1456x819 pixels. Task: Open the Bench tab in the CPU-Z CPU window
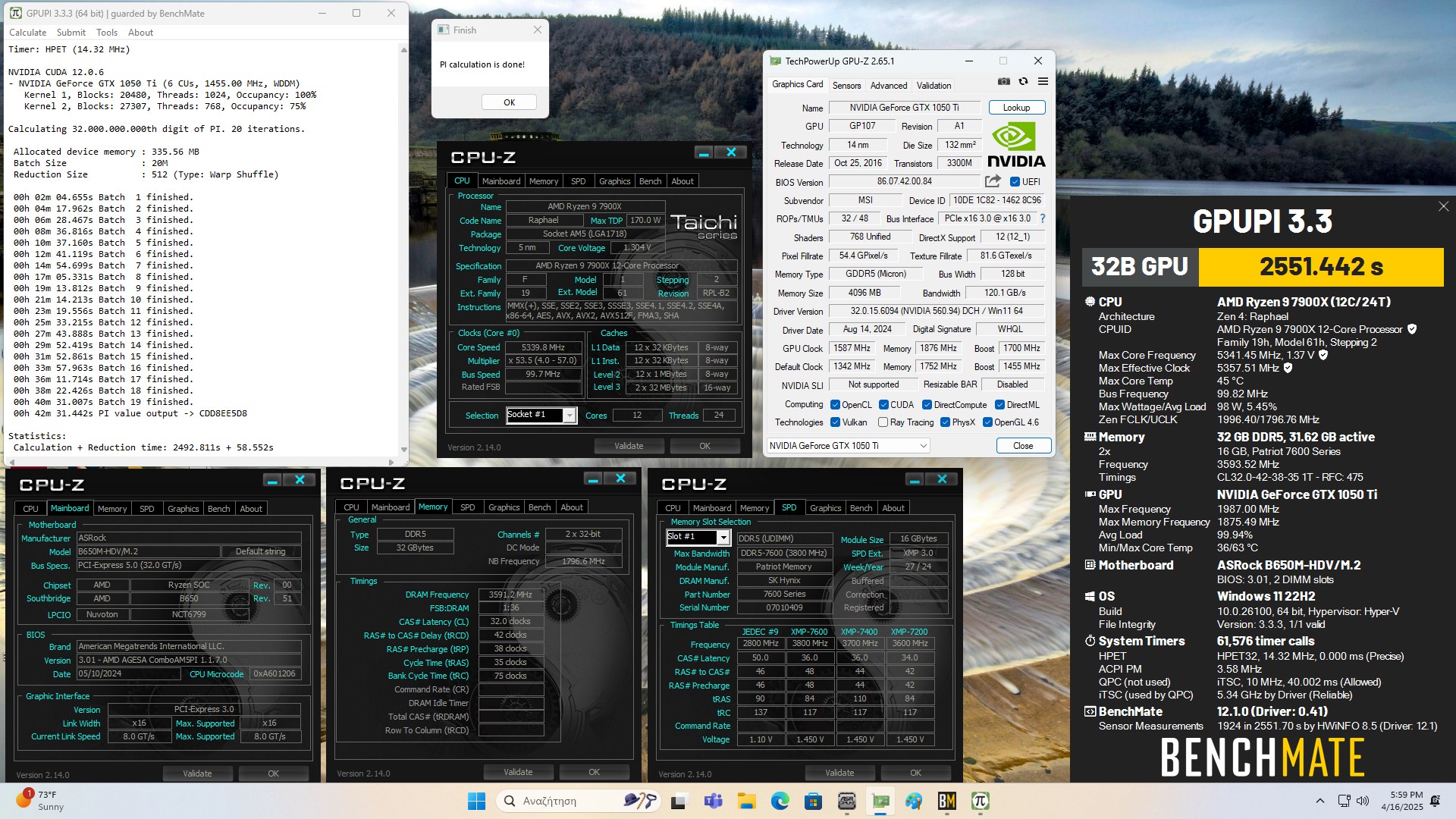tap(650, 181)
